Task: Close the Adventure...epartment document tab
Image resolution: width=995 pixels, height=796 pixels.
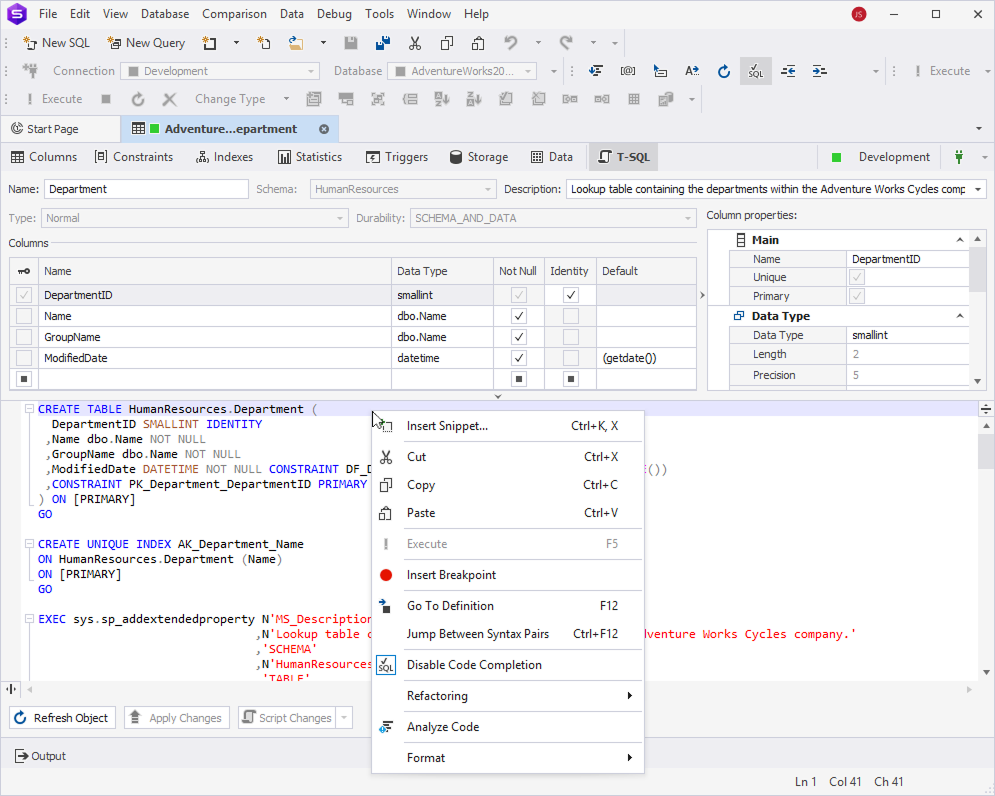Action: click(324, 129)
